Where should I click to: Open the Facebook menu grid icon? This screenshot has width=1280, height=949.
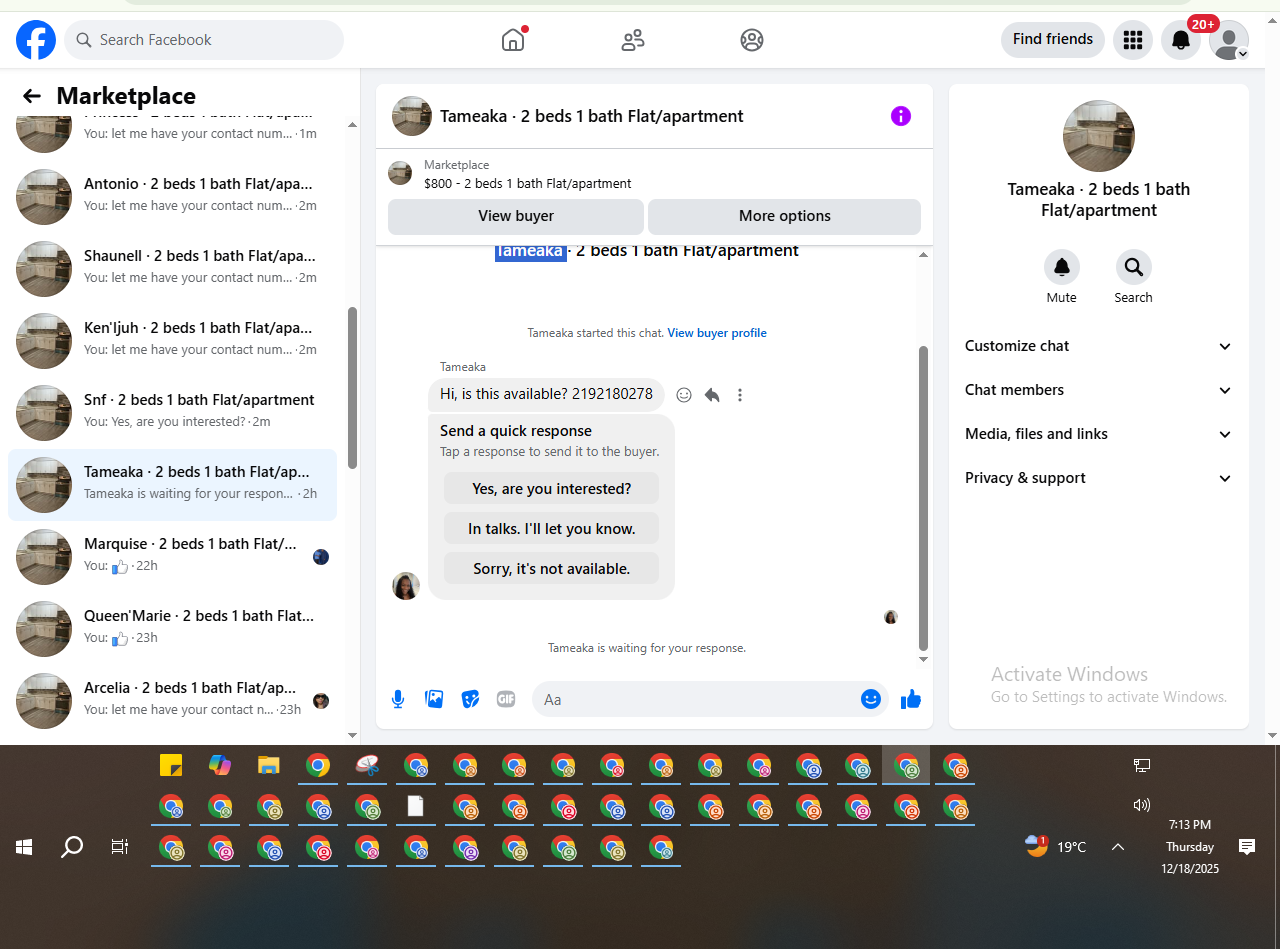pos(1133,40)
